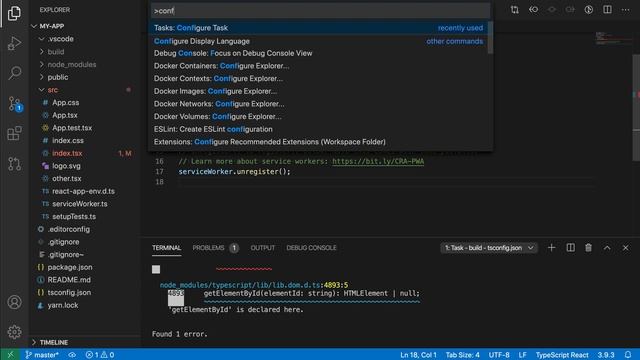The image size is (640, 360).
Task: Click the live share eye status icon
Action: pyautogui.click(x=72, y=355)
